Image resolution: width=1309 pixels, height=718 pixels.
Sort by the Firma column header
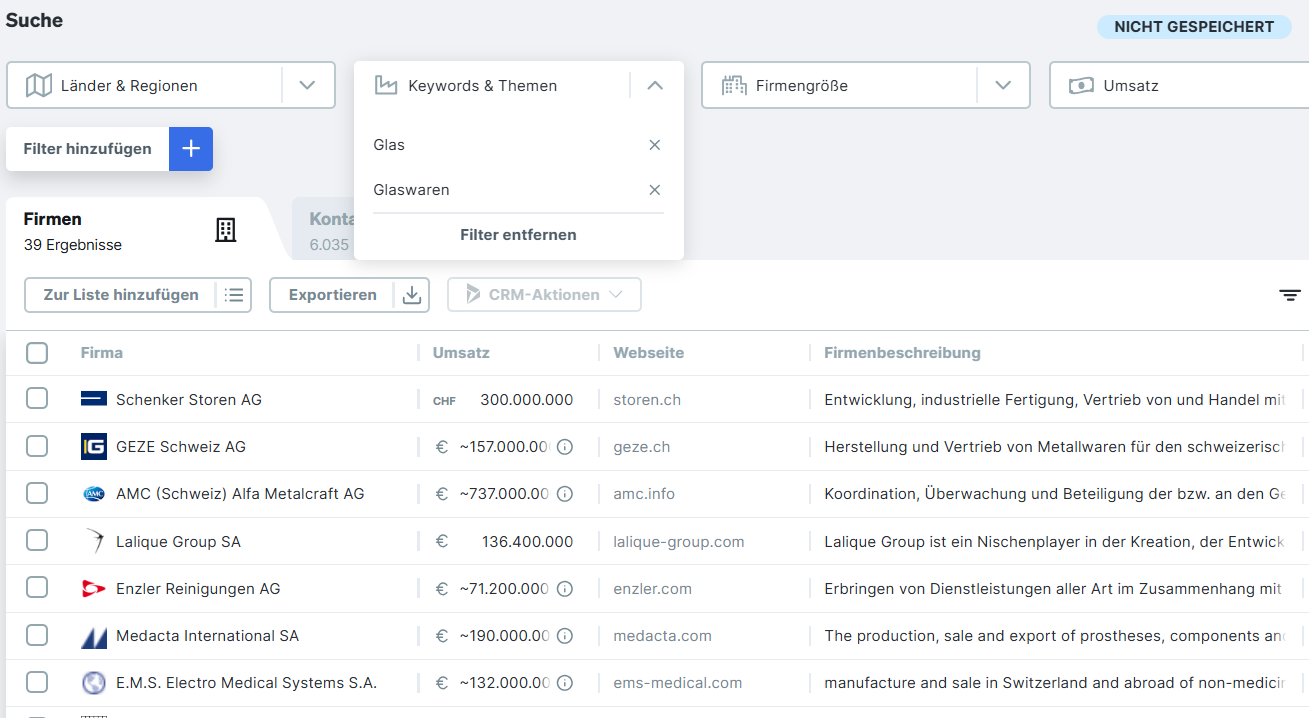[x=102, y=353]
